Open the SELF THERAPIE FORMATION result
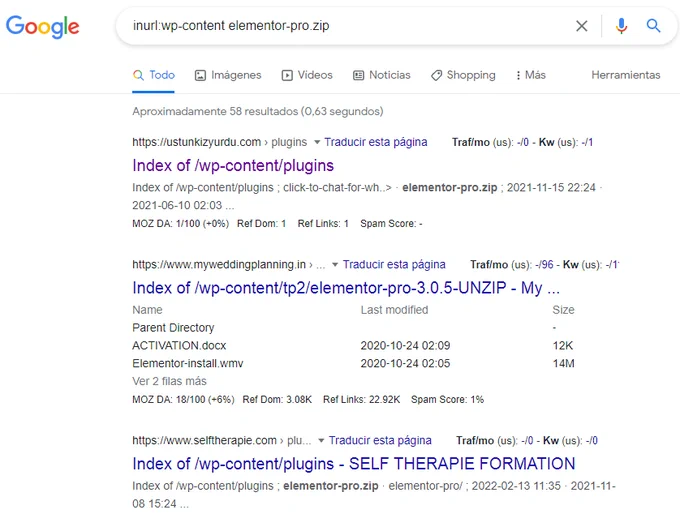 click(x=353, y=464)
